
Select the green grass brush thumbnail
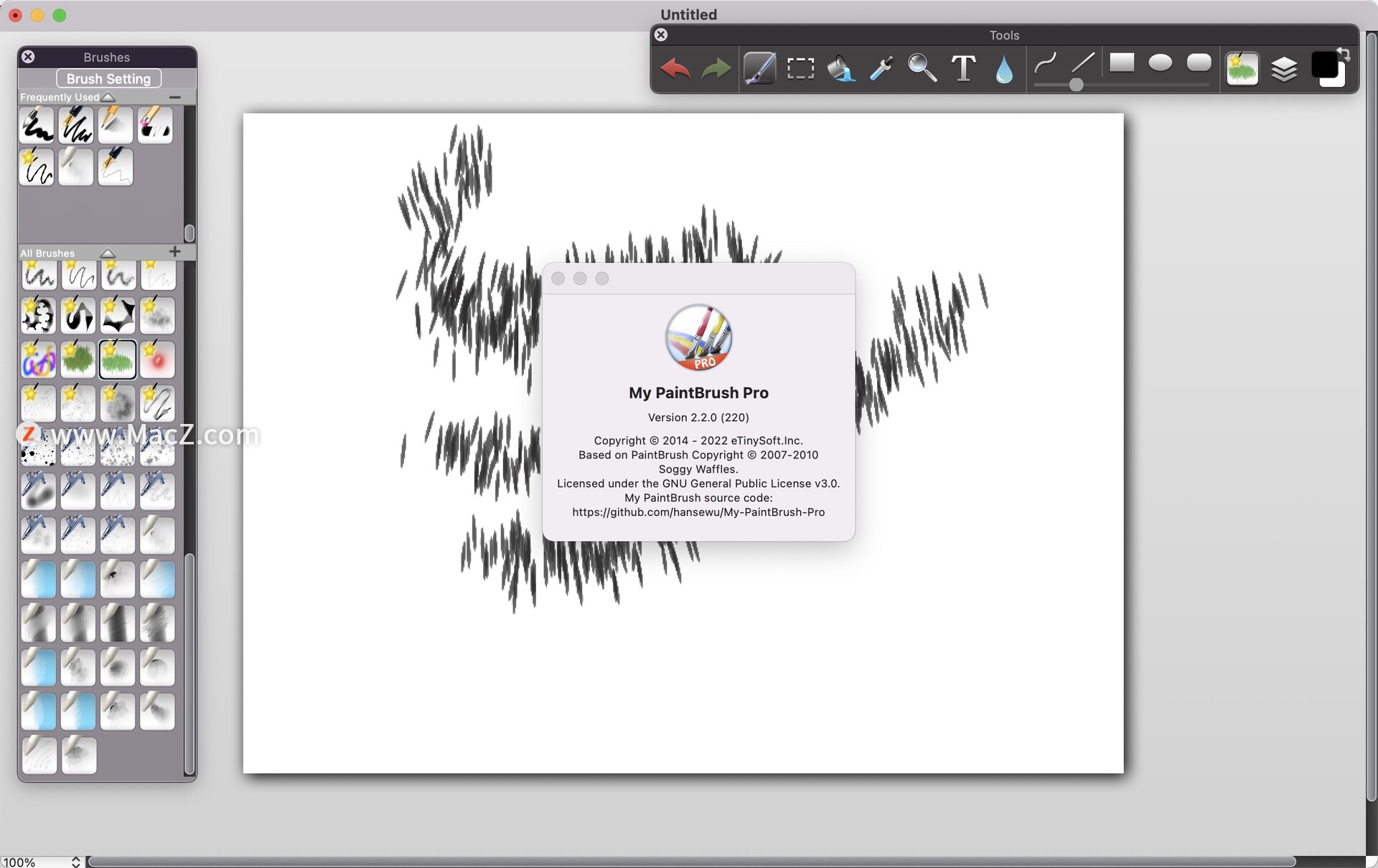point(78,359)
